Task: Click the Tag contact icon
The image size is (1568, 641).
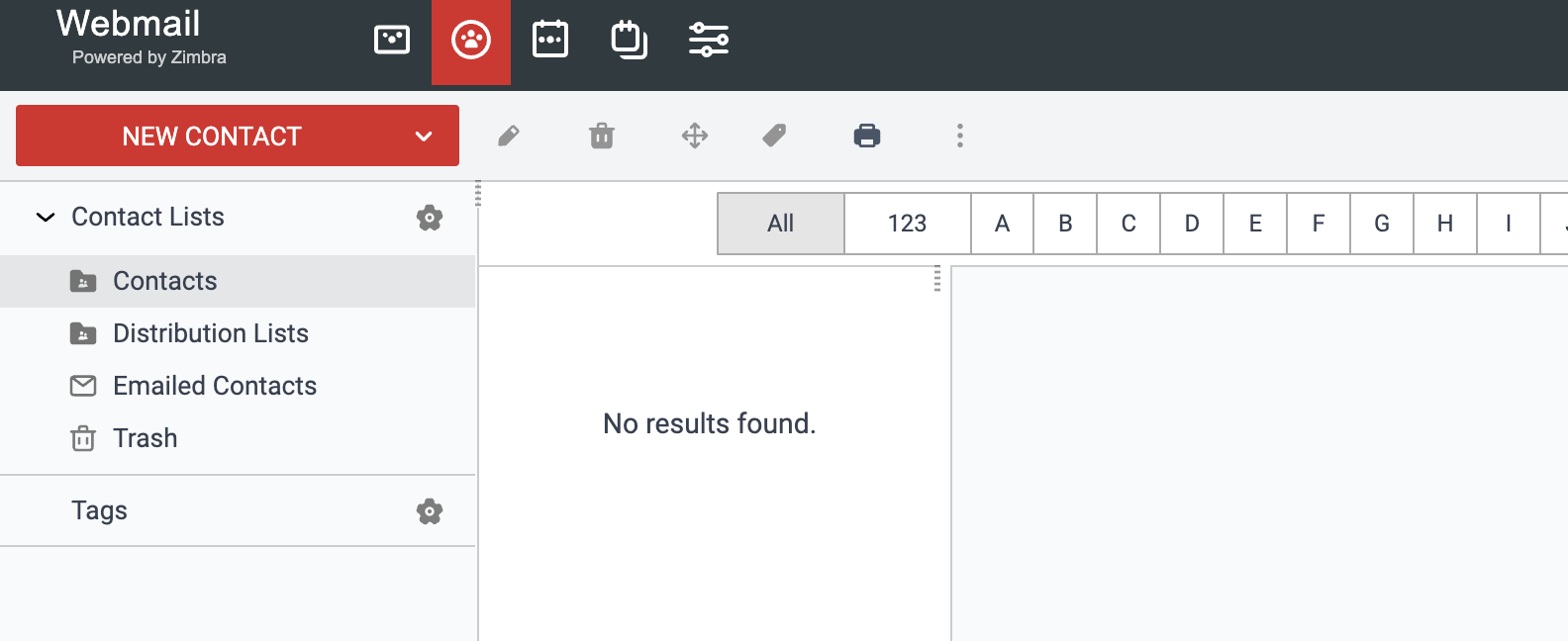Action: point(774,136)
